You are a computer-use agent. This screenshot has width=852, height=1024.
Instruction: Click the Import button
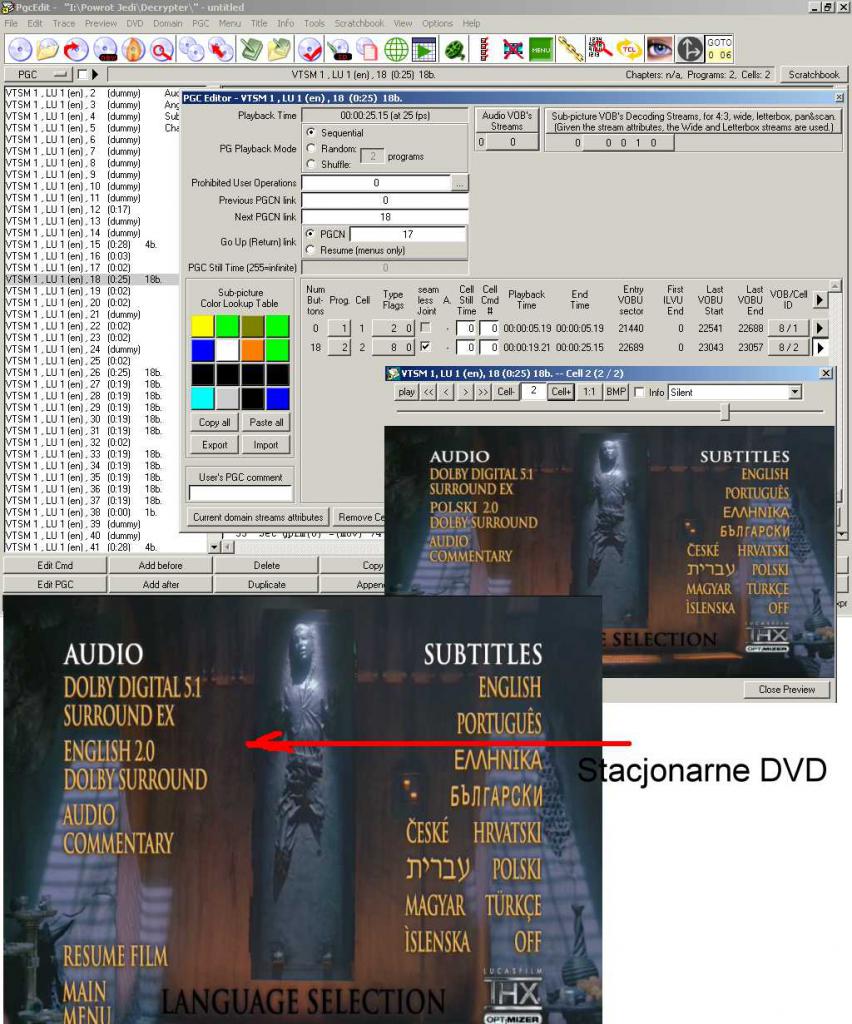[266, 445]
